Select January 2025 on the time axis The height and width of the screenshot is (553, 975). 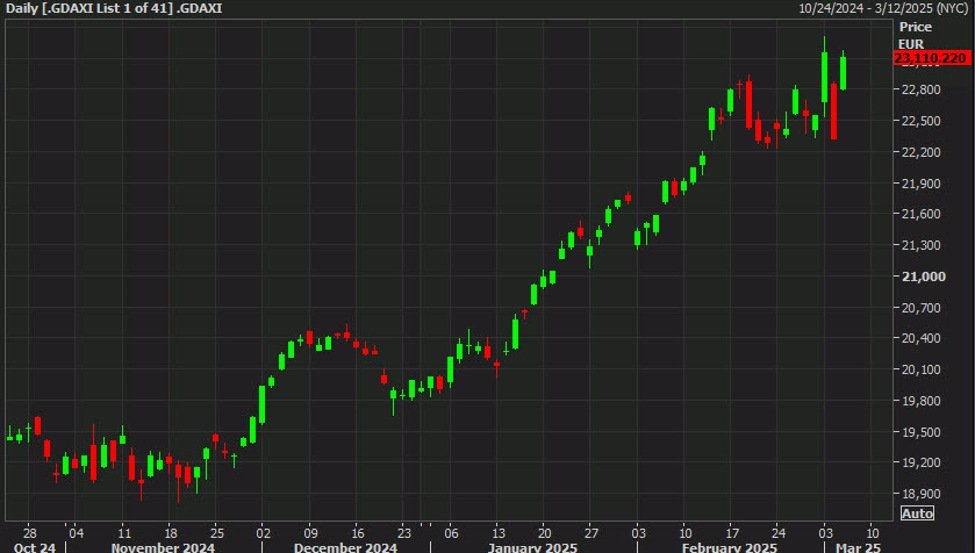point(531,546)
